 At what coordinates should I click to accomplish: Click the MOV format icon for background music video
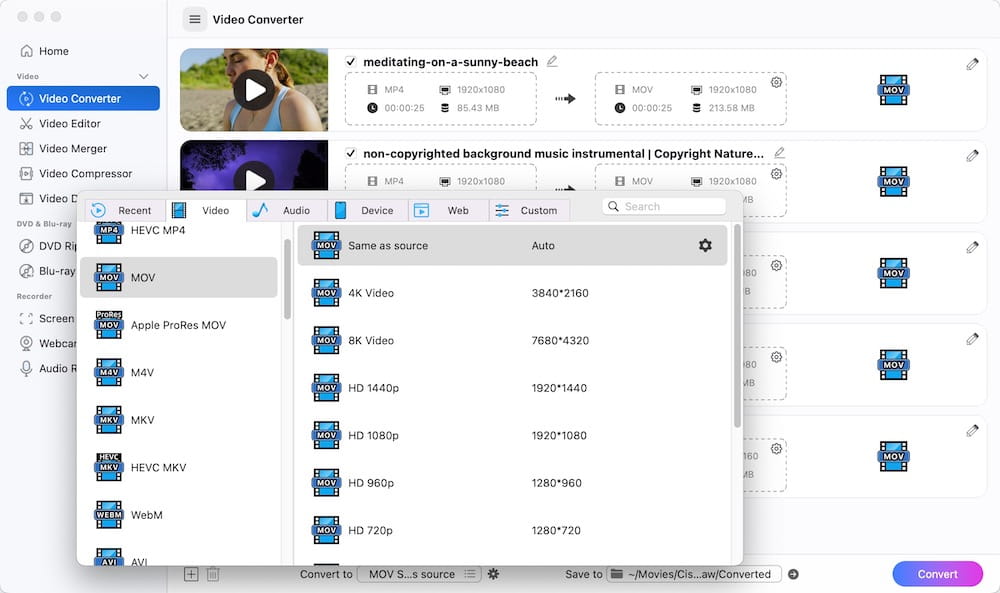pos(893,182)
